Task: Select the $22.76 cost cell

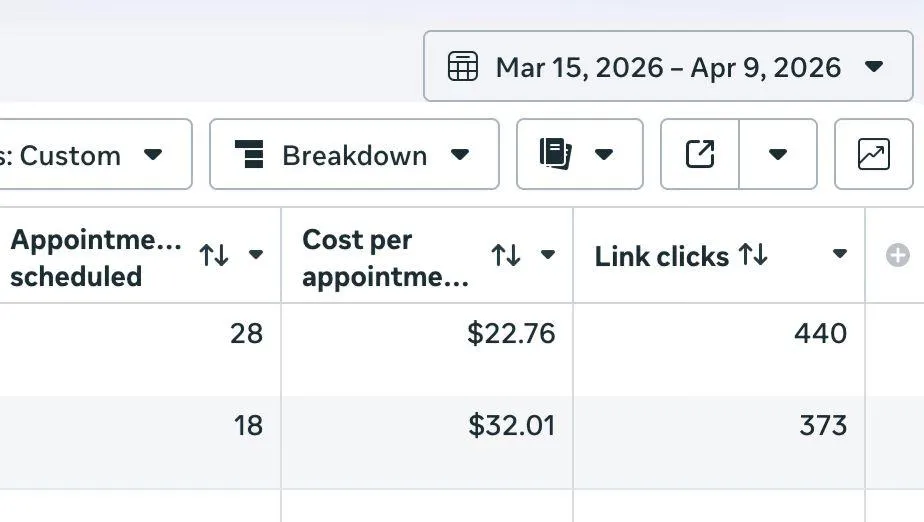Action: coord(511,333)
